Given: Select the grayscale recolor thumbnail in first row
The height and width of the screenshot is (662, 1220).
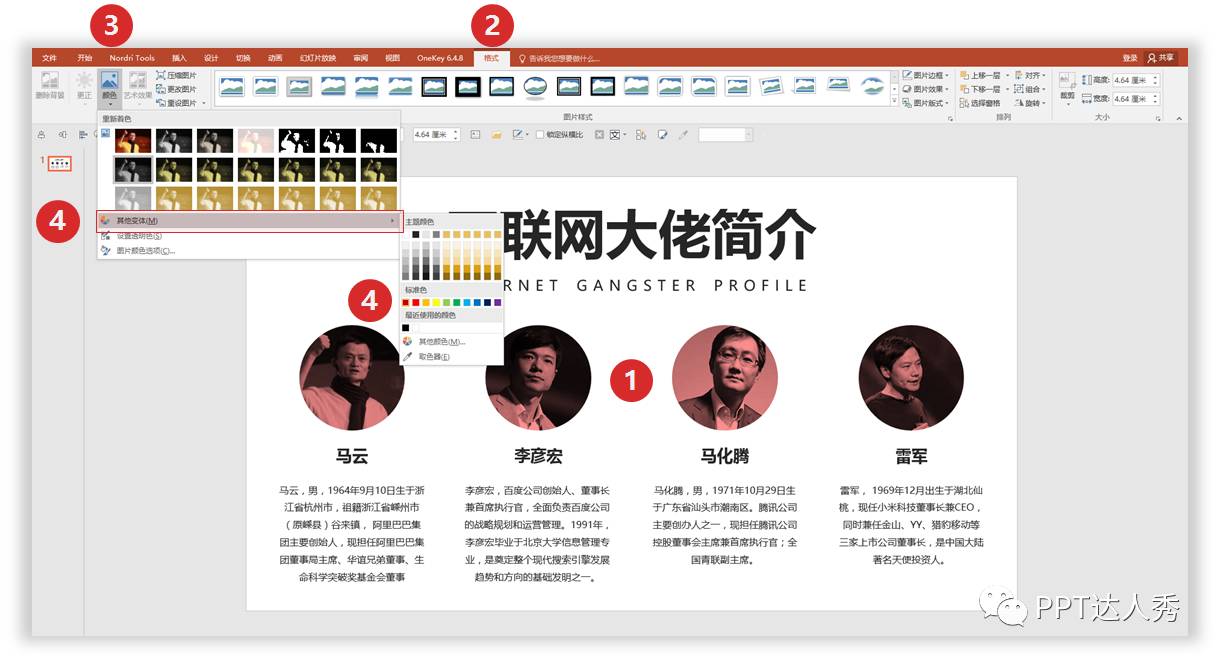Looking at the screenshot, I should pyautogui.click(x=174, y=141).
